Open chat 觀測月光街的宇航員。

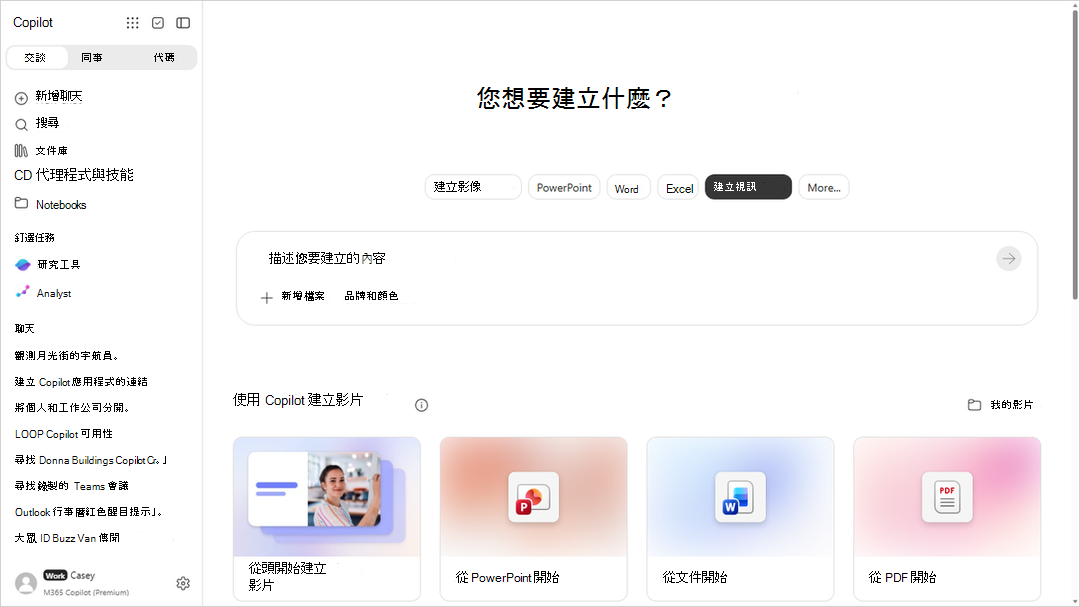(x=68, y=356)
